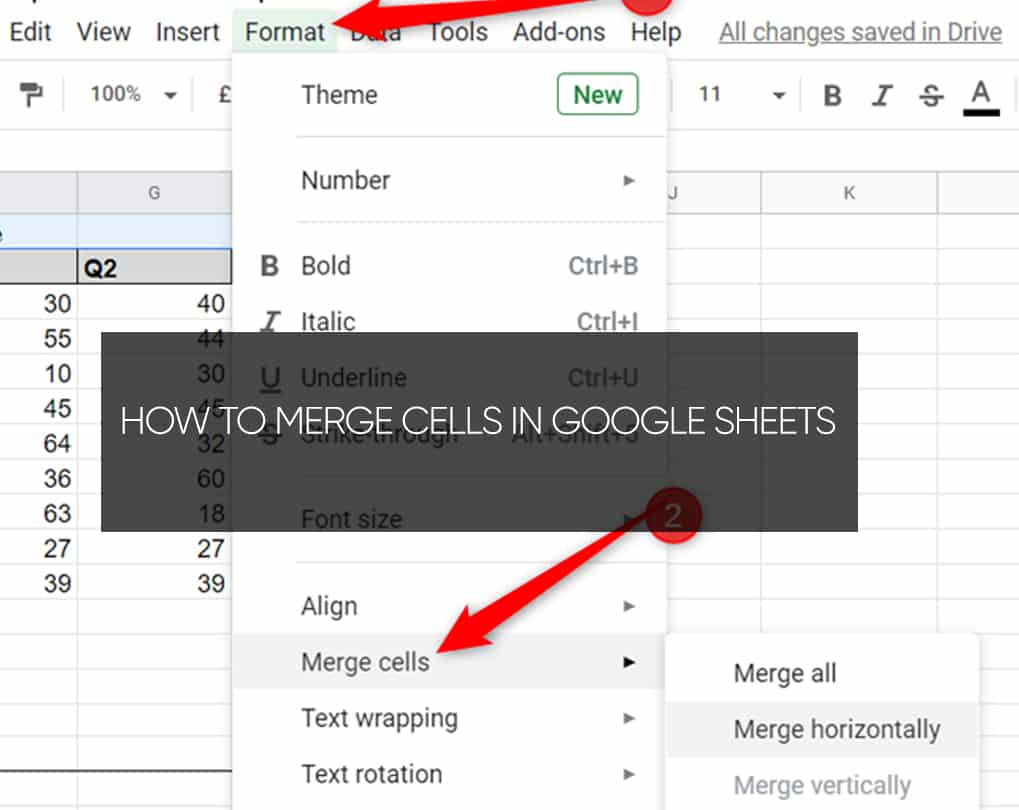Select cell containing 40 under Q2
The image size is (1019, 810).
point(154,304)
